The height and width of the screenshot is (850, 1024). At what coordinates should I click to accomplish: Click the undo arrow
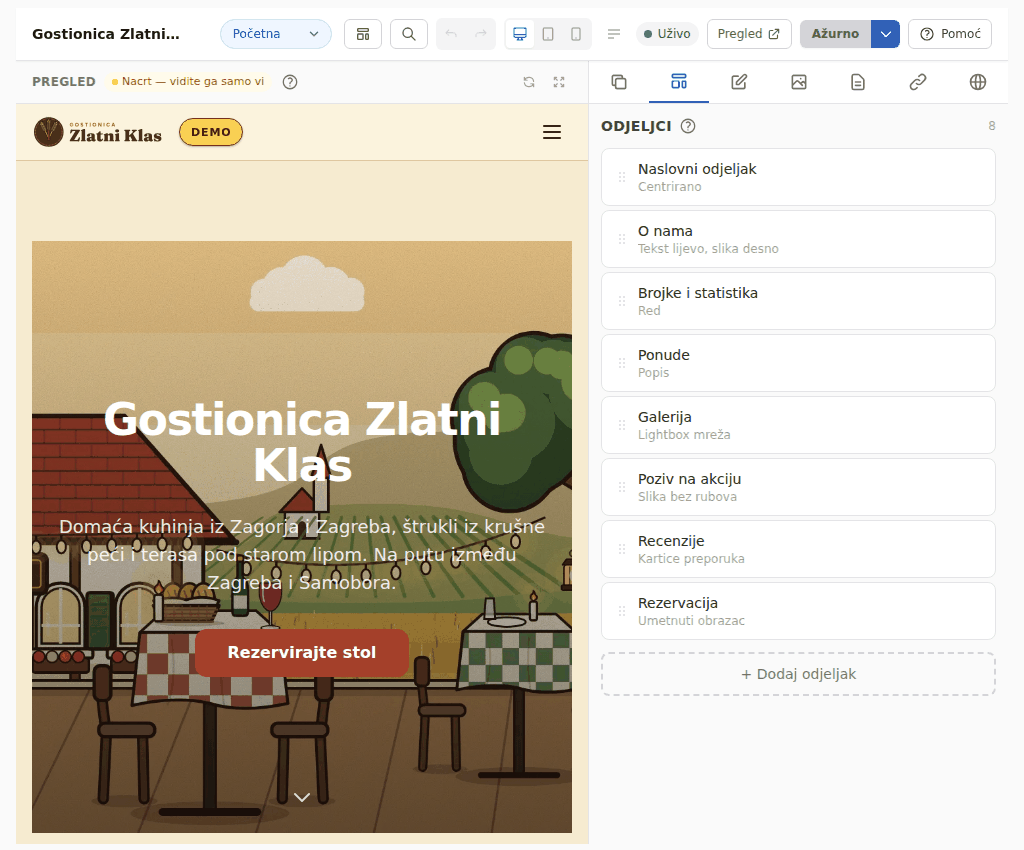451,34
